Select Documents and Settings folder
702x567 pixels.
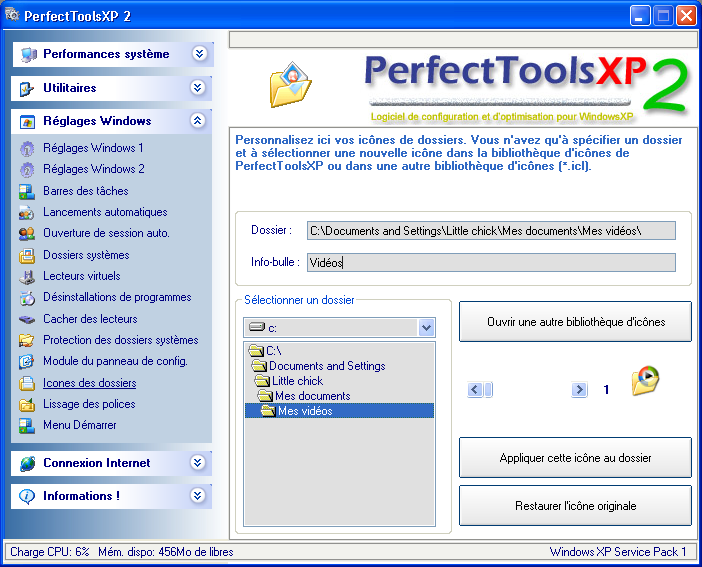pos(318,366)
